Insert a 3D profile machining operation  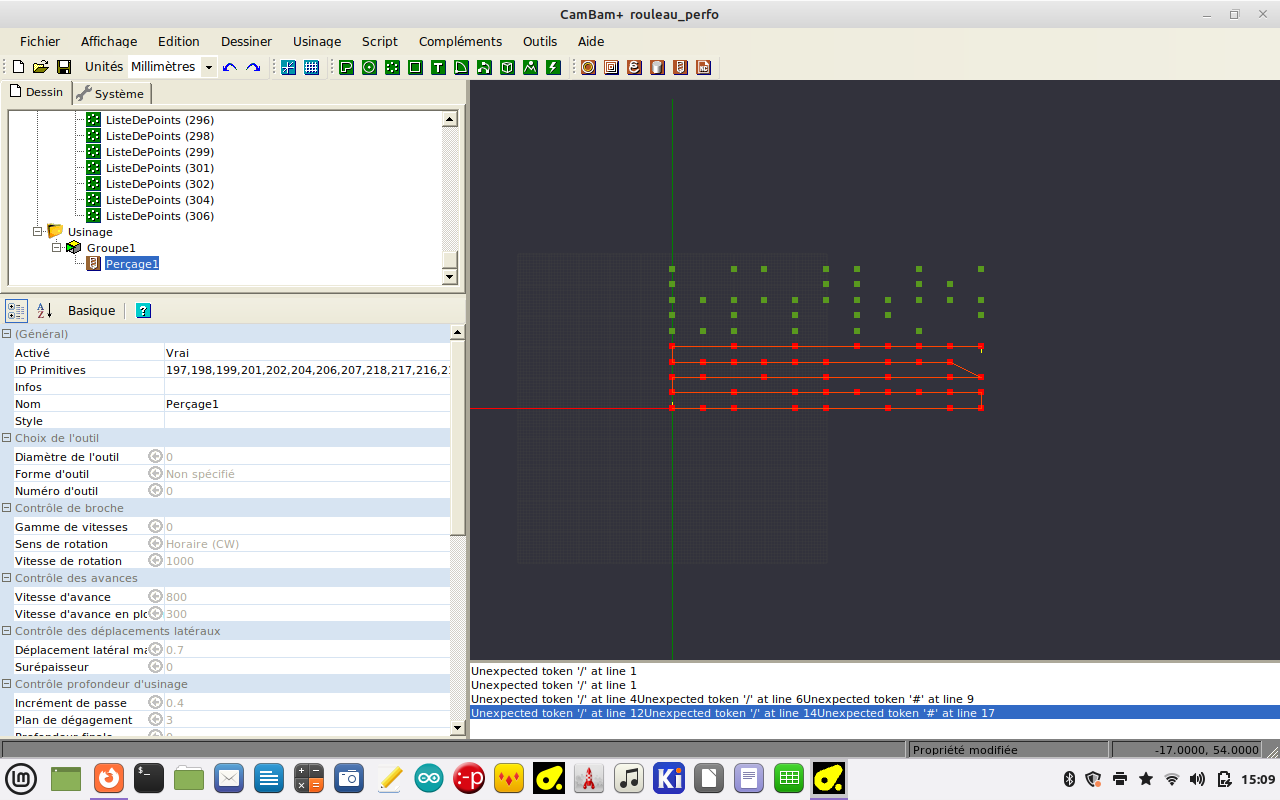[657, 67]
